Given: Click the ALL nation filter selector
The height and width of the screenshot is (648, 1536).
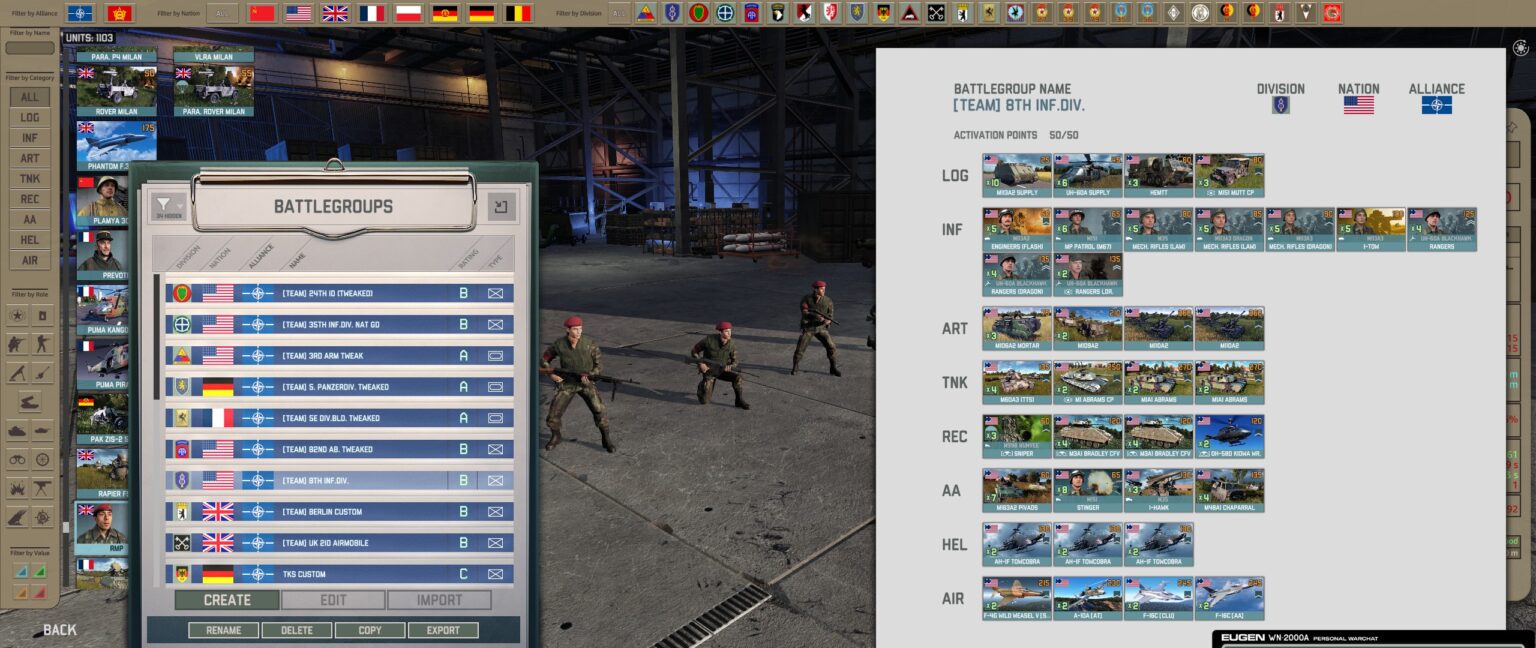Looking at the screenshot, I should tap(221, 14).
